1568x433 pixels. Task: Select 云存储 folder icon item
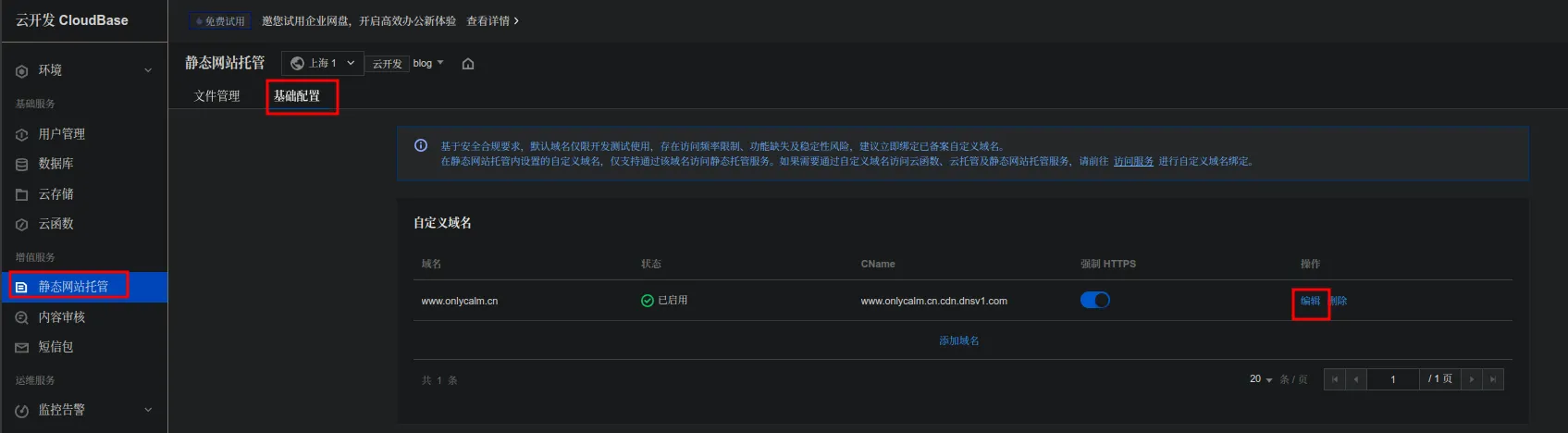[x=22, y=194]
